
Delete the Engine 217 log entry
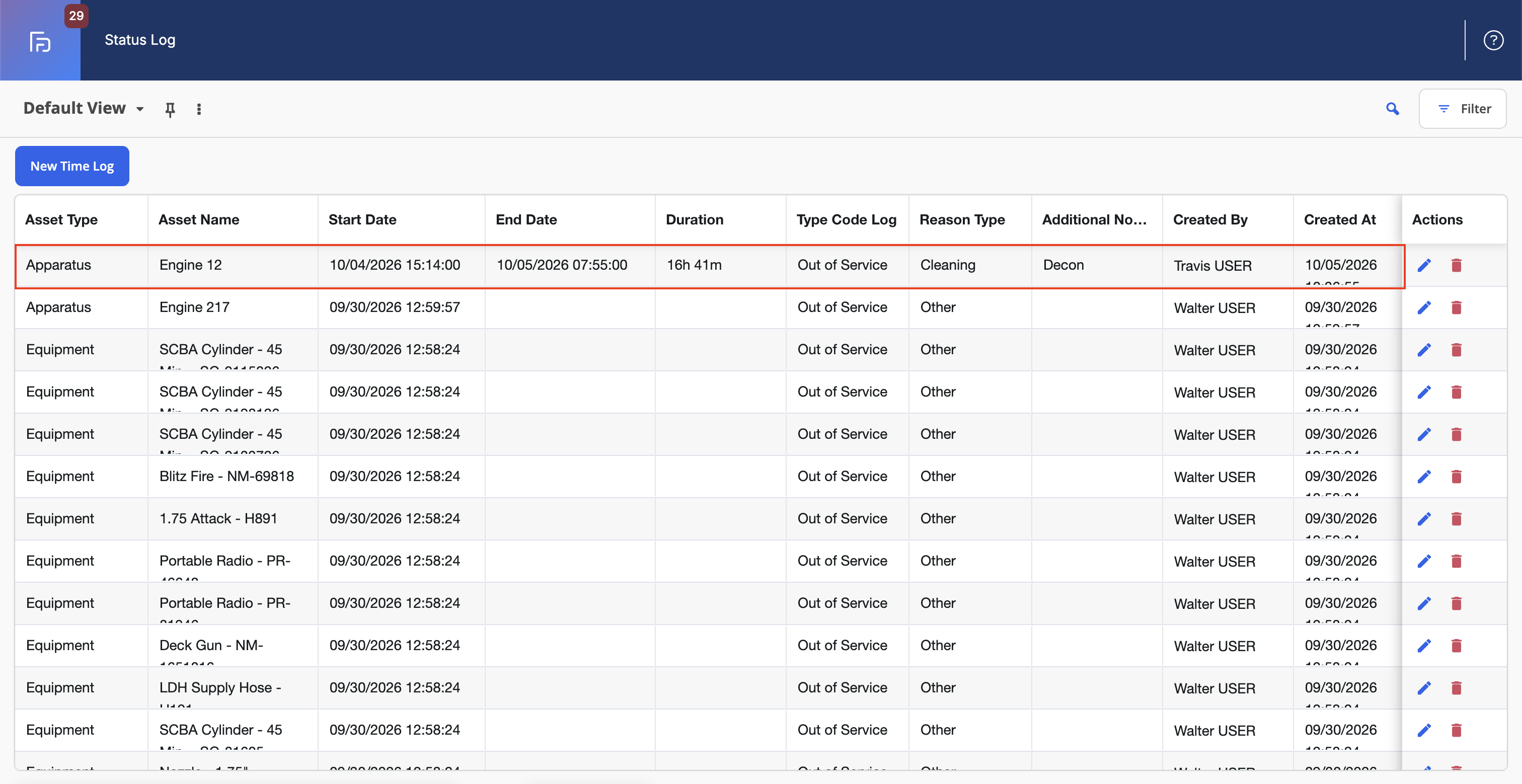click(1457, 307)
